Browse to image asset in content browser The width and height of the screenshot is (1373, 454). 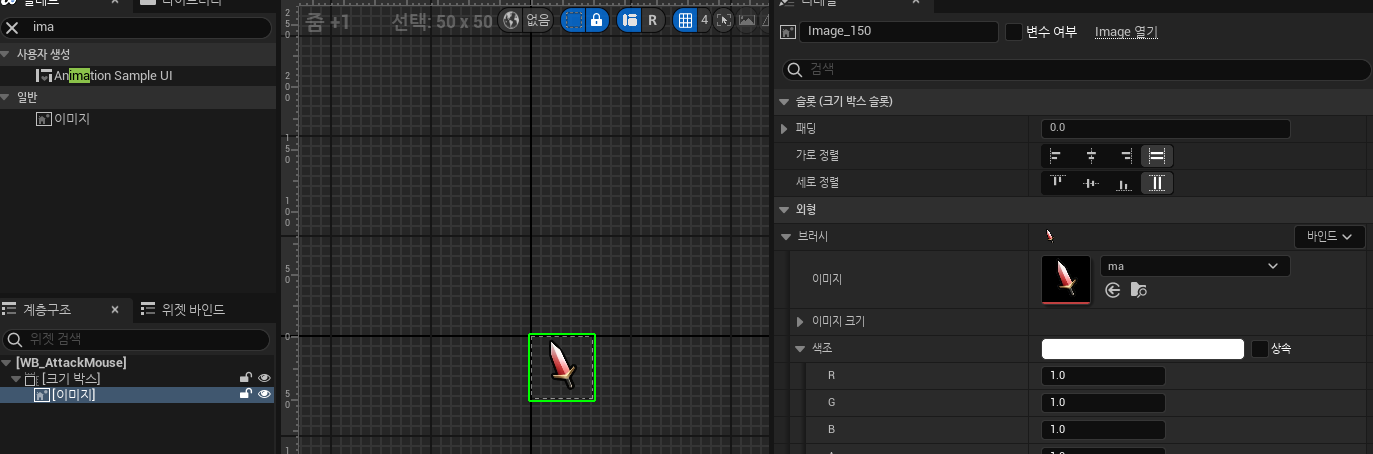point(1138,290)
